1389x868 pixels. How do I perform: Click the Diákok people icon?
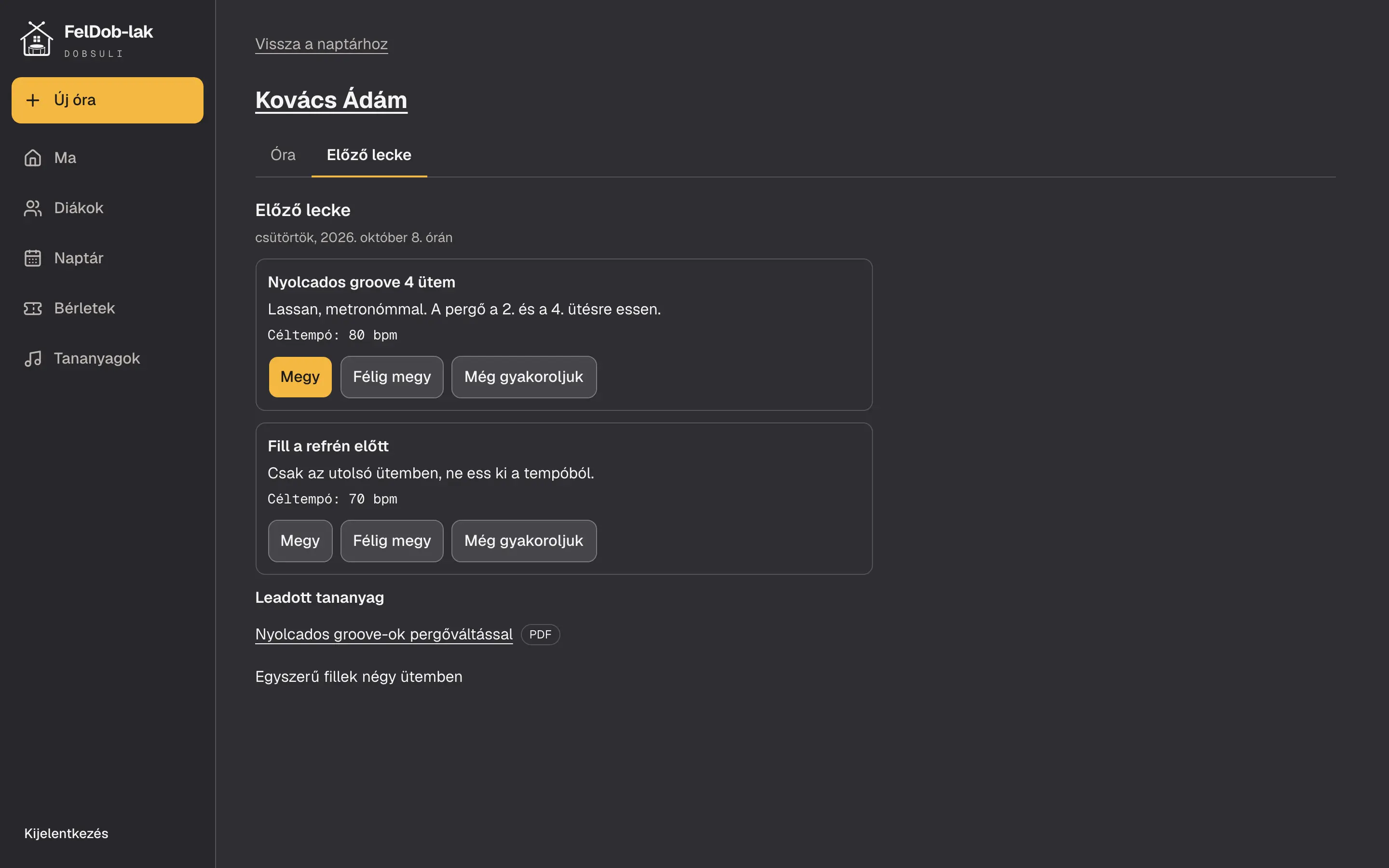pos(33,208)
